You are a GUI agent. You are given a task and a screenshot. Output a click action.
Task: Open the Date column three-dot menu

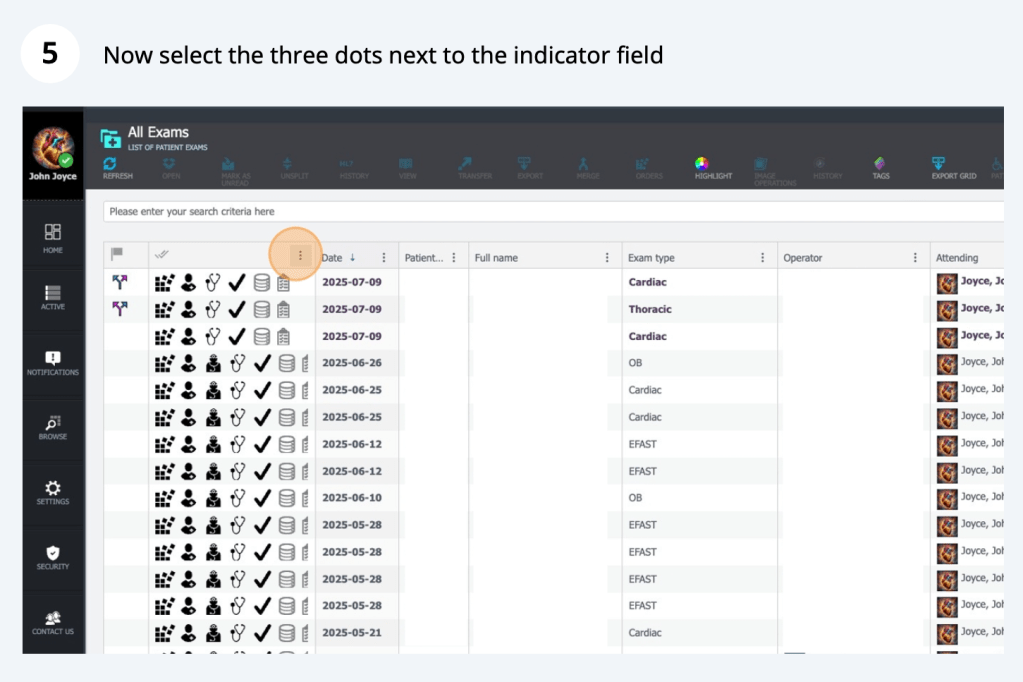(x=384, y=257)
